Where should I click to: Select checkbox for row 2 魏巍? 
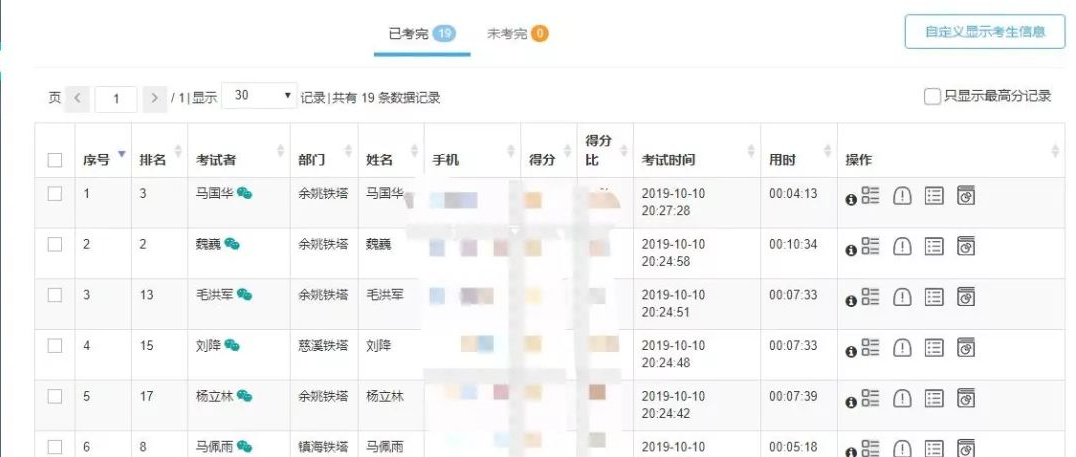click(55, 244)
